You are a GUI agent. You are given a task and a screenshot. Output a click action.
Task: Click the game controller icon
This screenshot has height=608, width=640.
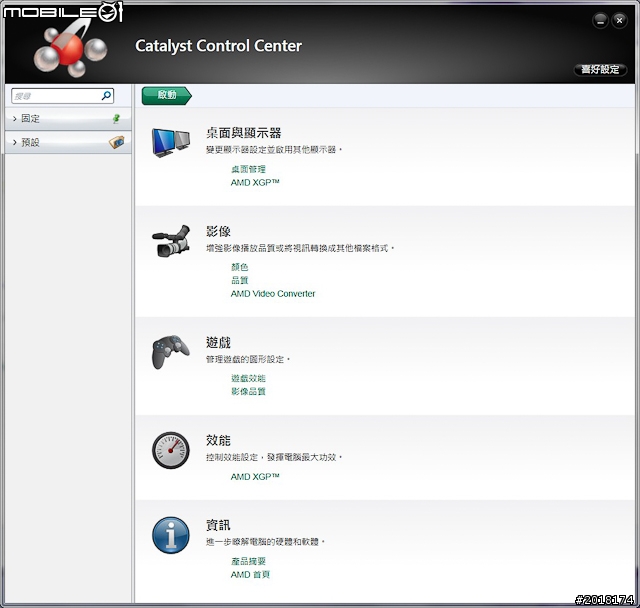click(x=171, y=352)
